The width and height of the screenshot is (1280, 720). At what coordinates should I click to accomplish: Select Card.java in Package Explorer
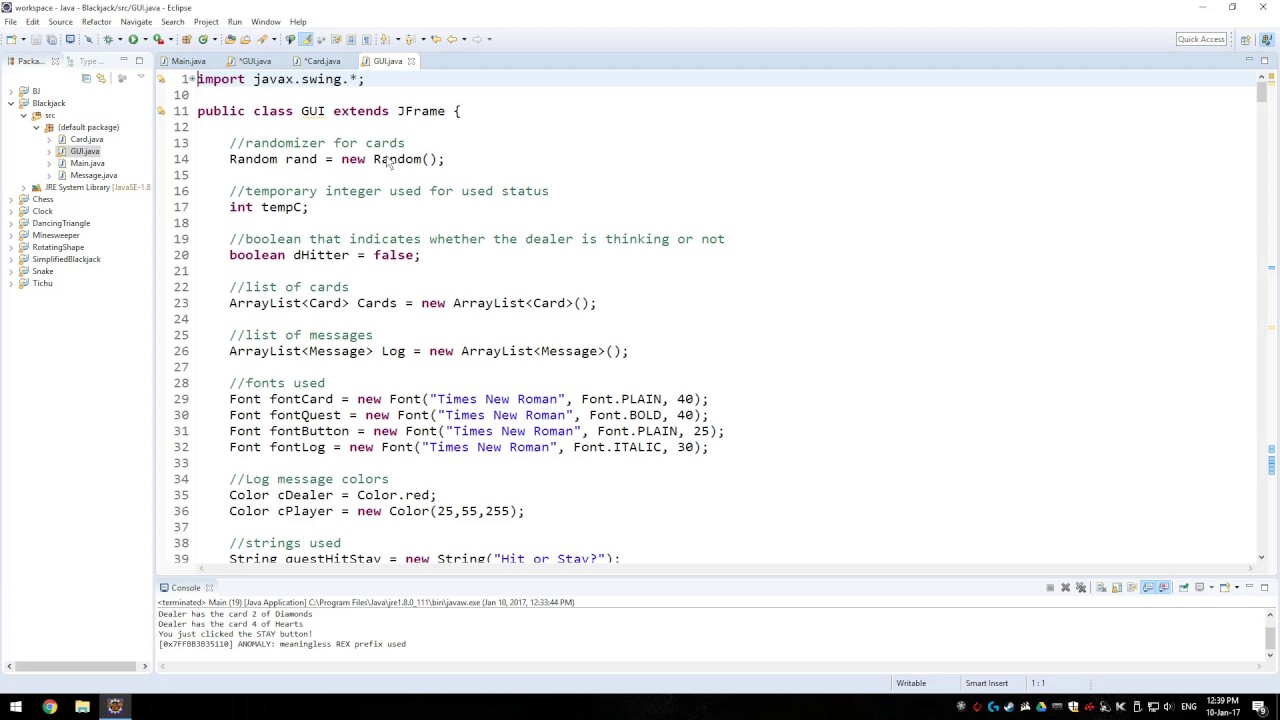tap(86, 139)
